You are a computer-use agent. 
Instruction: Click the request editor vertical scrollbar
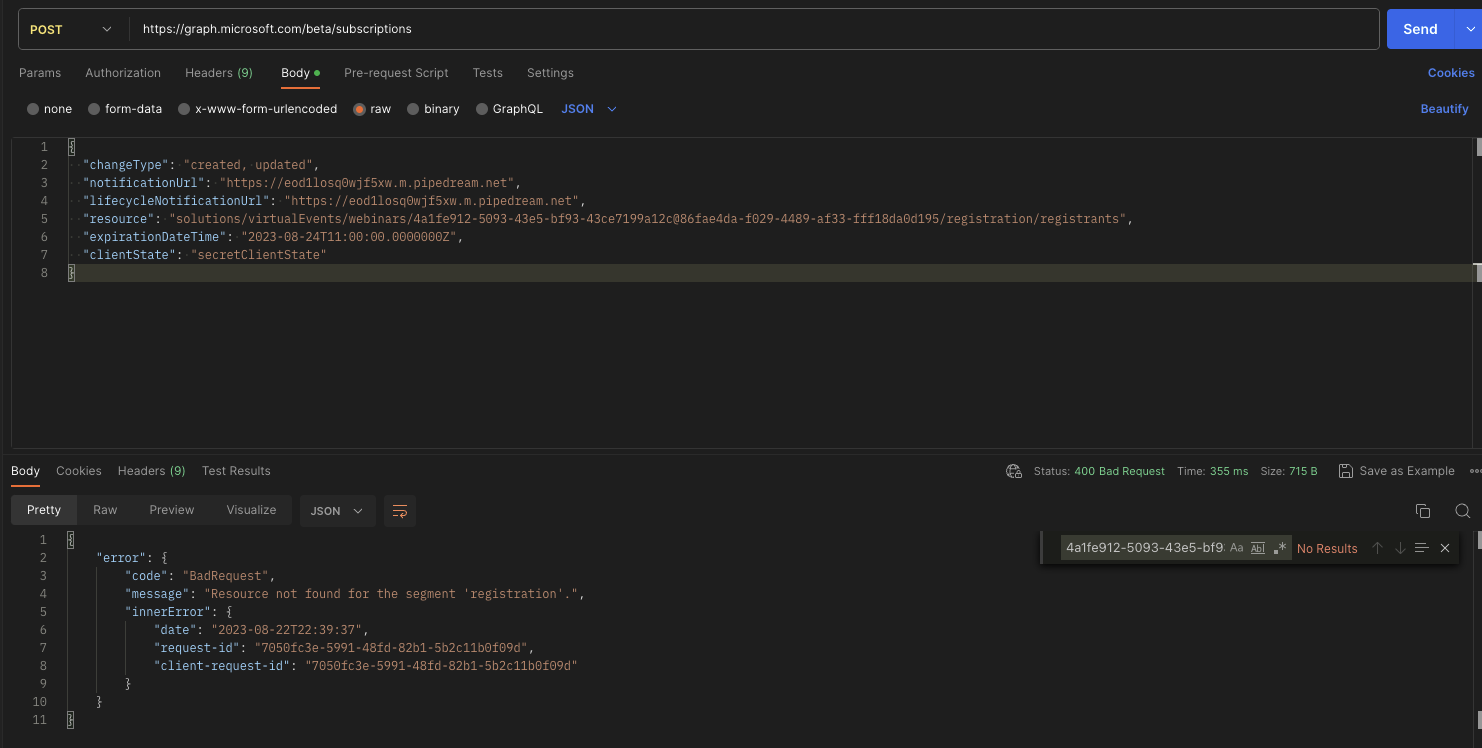pyautogui.click(x=1478, y=148)
